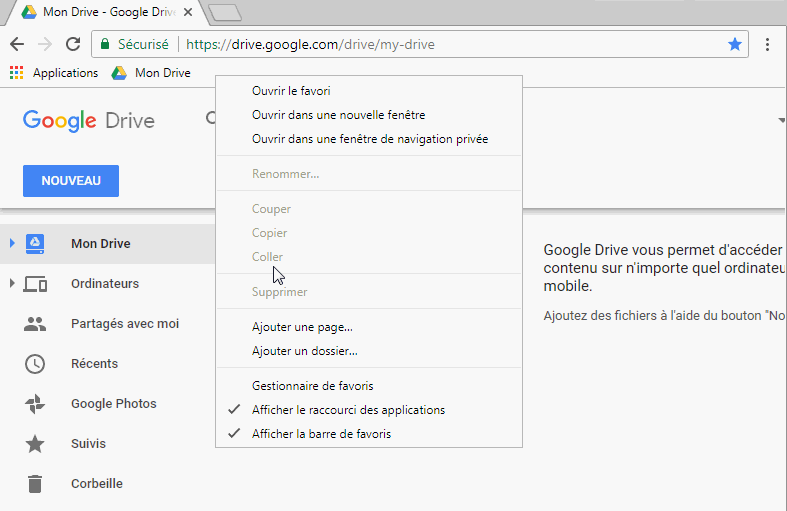Open Suivis in the sidebar
This screenshot has height=511, width=787.
[88, 444]
